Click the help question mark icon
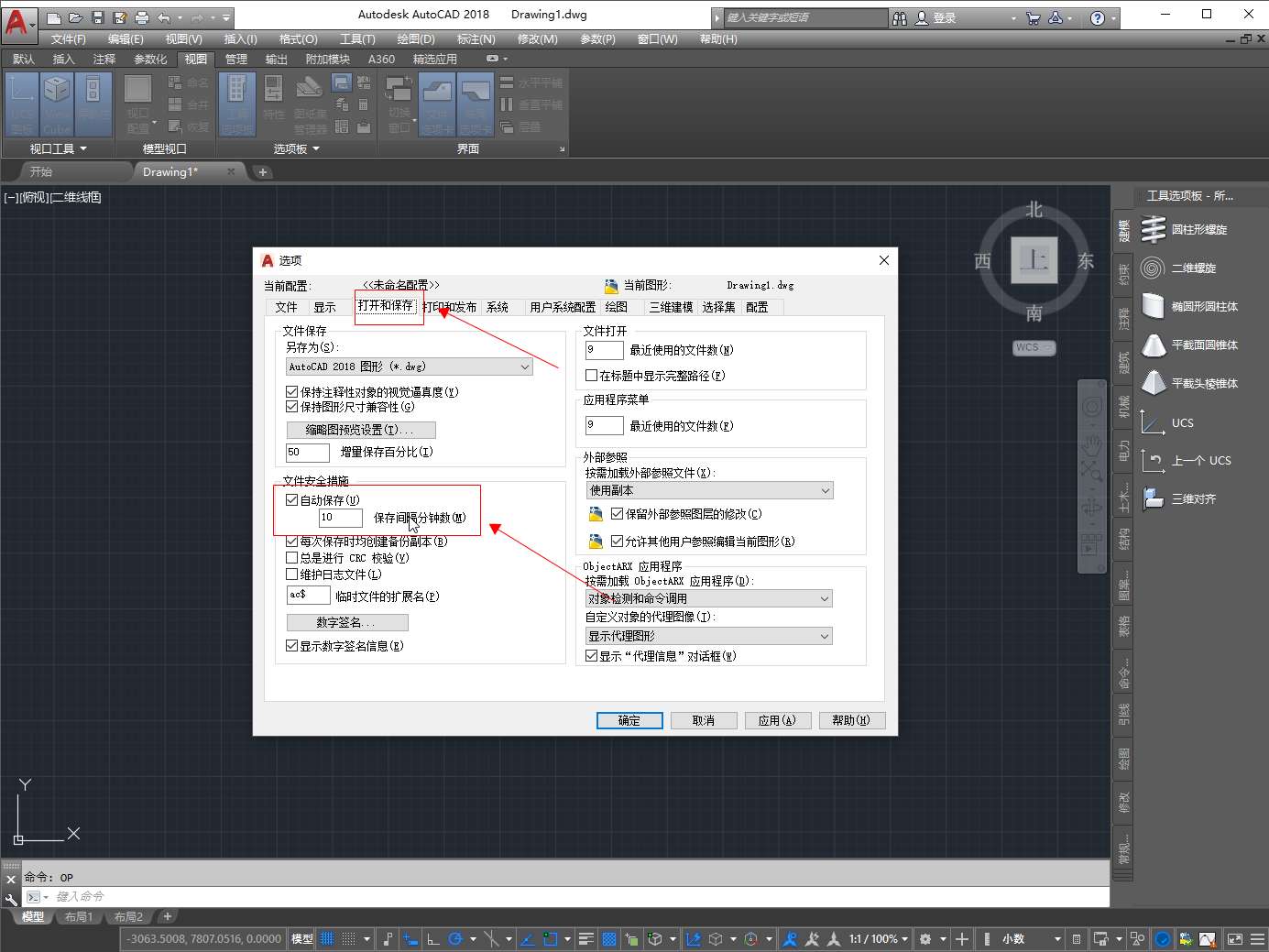This screenshot has height=952, width=1269. [x=1098, y=17]
